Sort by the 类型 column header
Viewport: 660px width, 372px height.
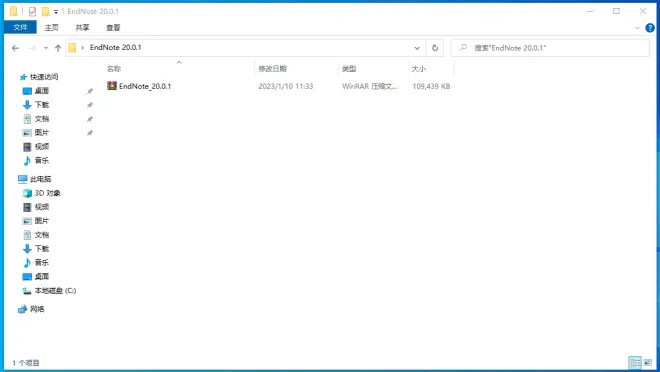pos(349,69)
